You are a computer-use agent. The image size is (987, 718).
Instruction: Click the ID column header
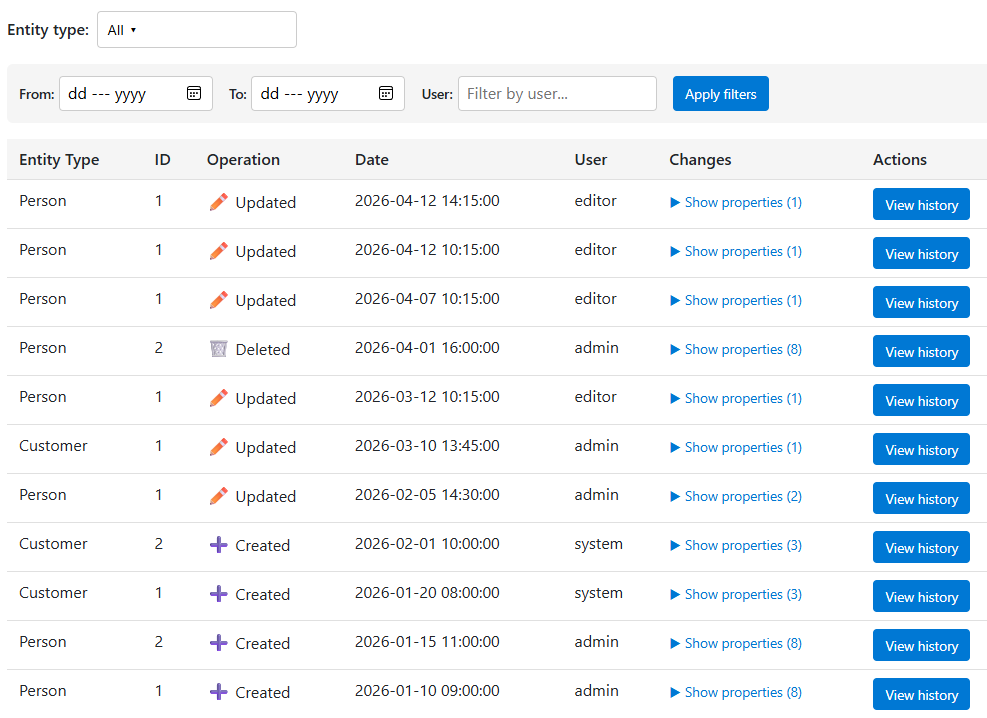click(162, 160)
